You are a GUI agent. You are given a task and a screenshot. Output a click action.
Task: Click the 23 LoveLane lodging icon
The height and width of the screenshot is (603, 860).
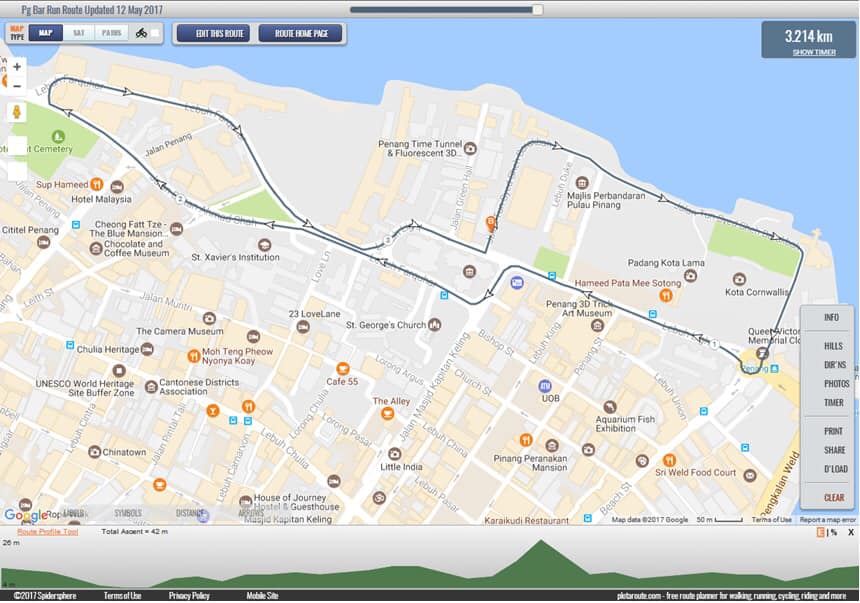coord(303,327)
